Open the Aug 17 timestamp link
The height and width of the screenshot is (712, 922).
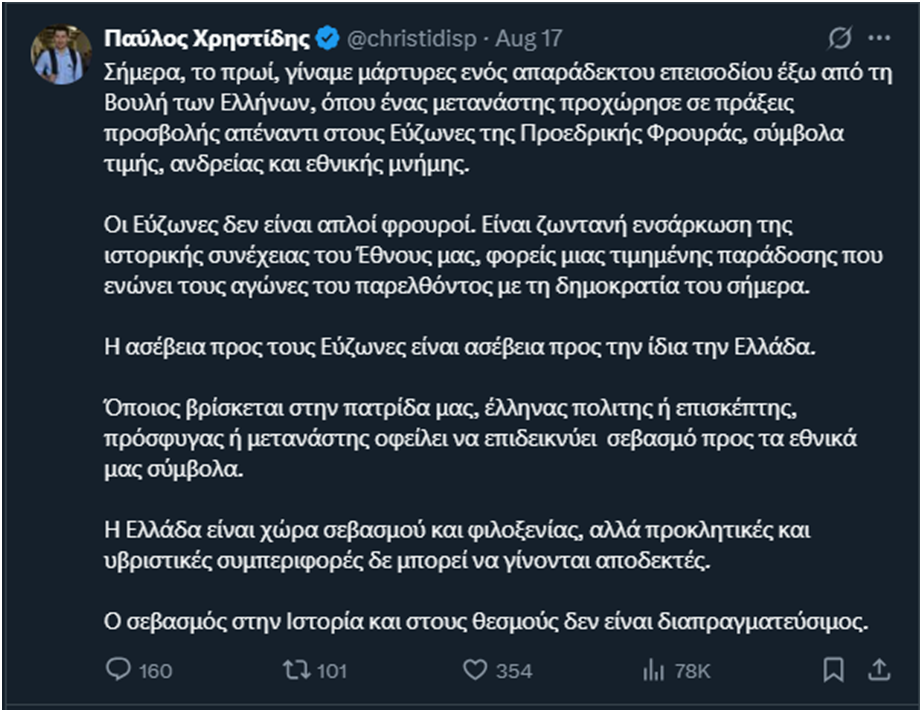(528, 39)
